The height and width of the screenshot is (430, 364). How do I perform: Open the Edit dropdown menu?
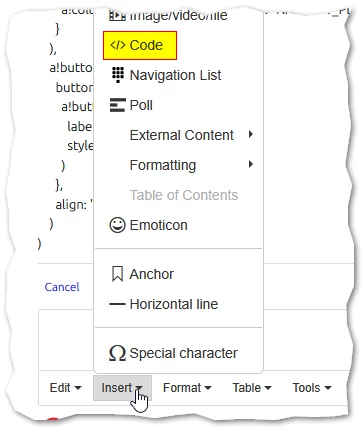[65, 388]
